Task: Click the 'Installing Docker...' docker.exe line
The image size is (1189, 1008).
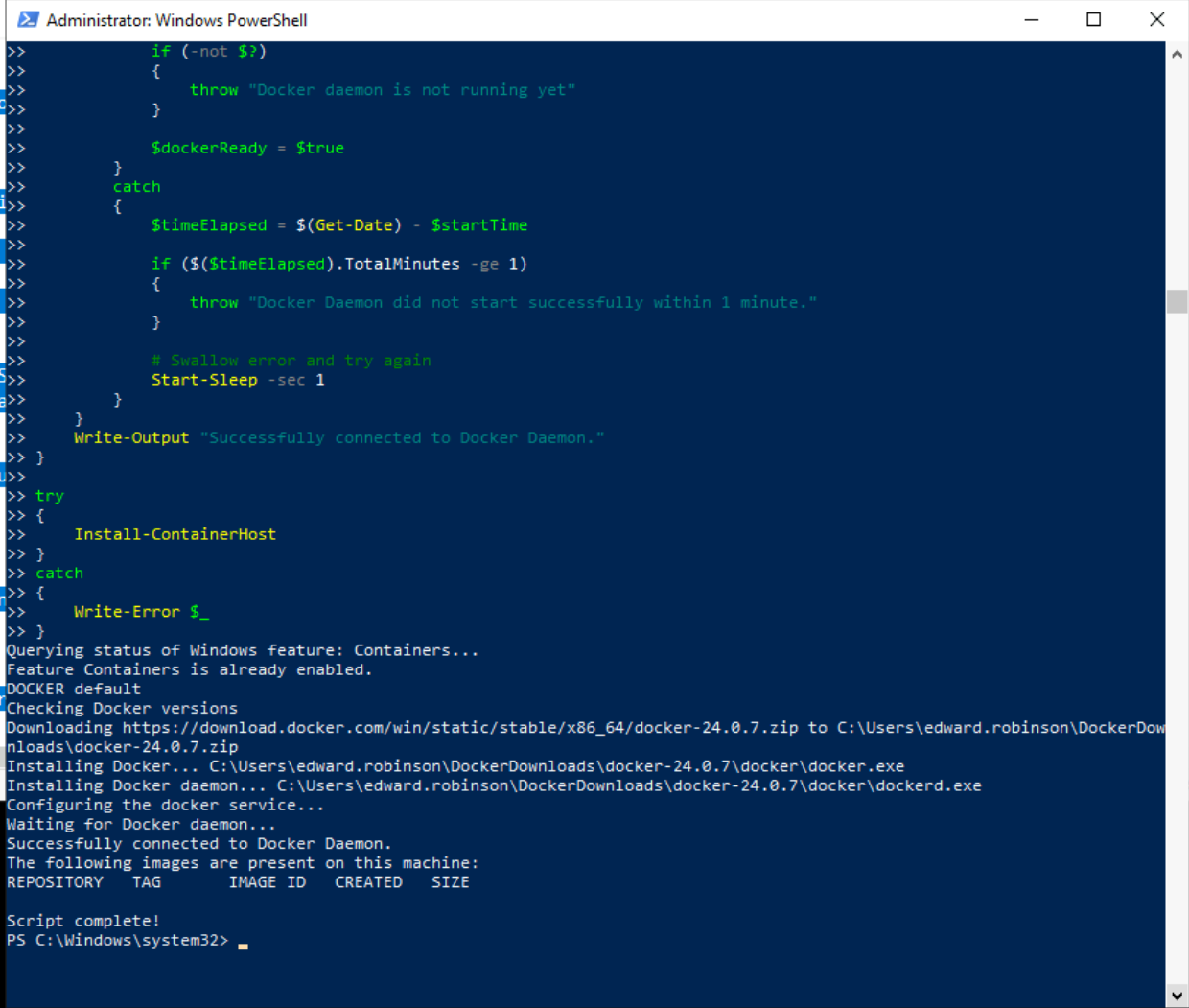Action: click(455, 767)
